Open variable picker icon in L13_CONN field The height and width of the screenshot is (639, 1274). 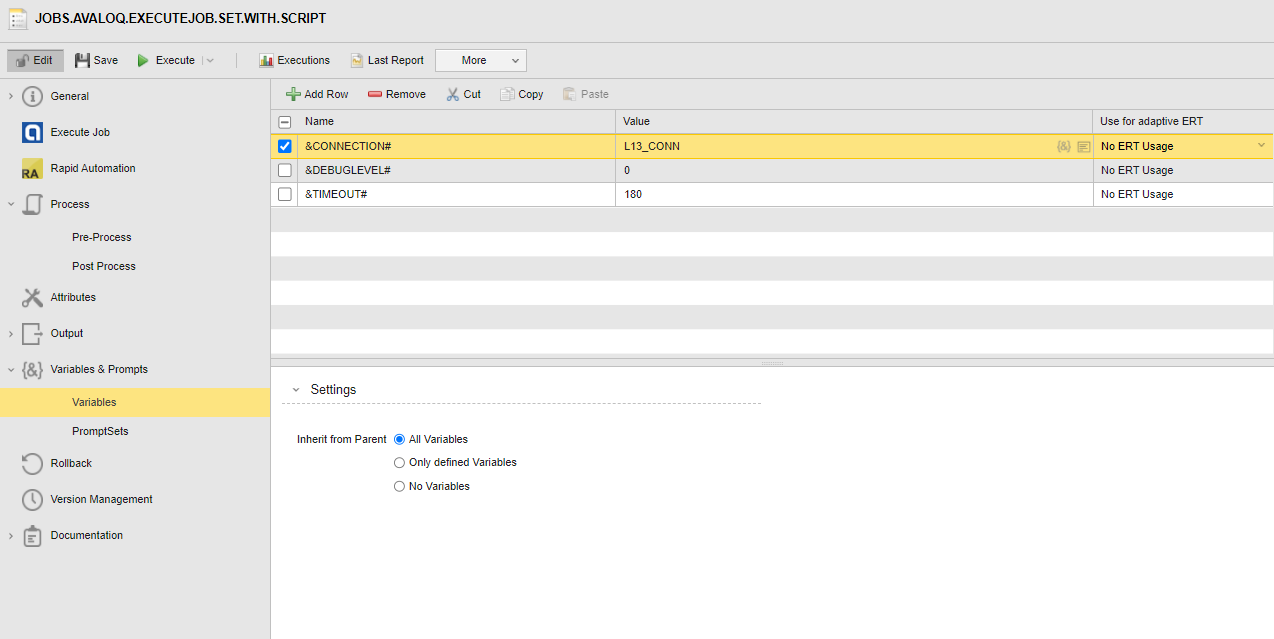(x=1063, y=146)
